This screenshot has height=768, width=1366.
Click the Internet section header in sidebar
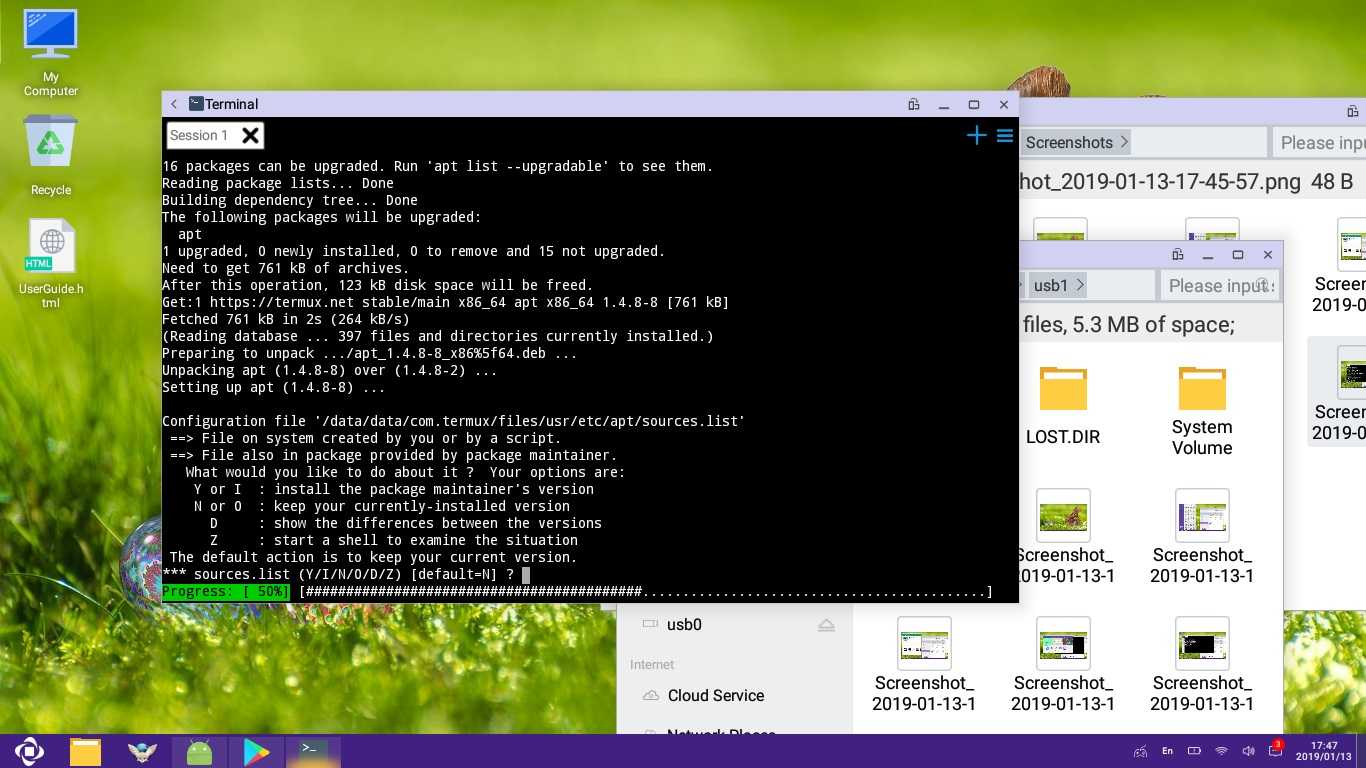coord(652,664)
